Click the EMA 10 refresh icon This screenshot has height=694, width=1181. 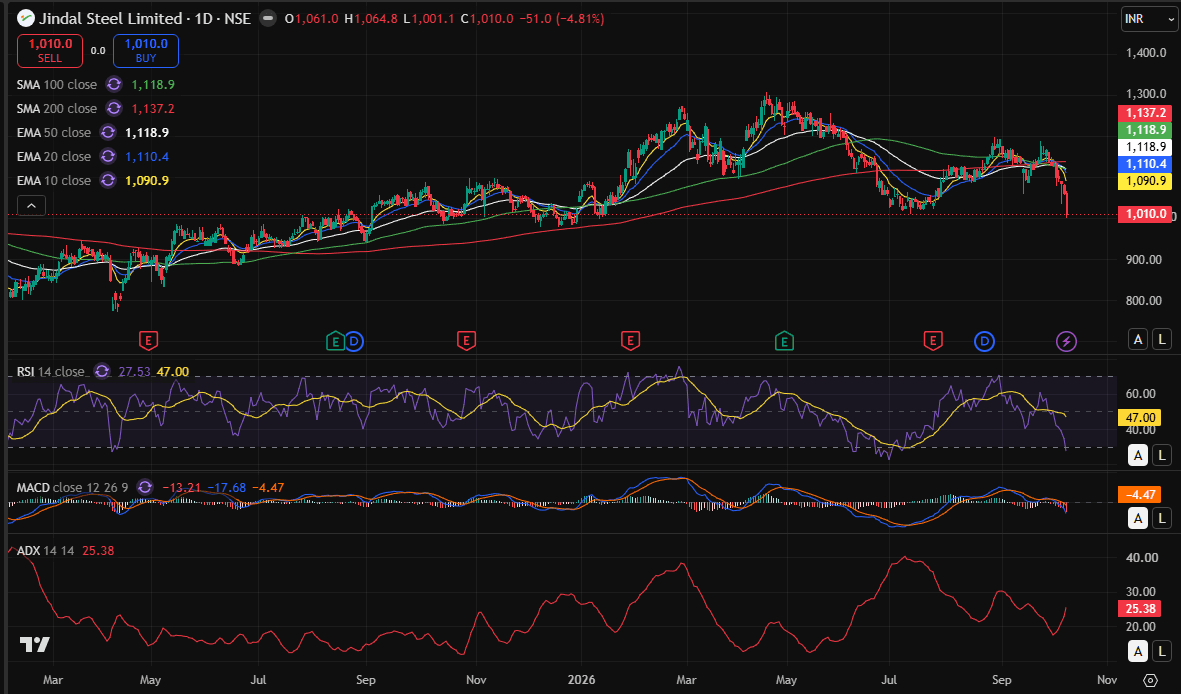point(108,181)
